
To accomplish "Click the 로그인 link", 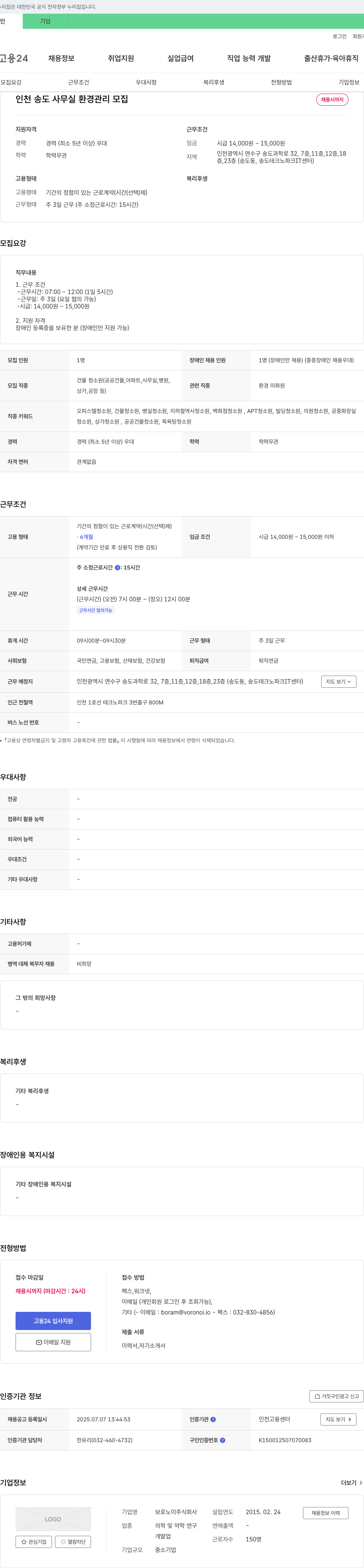I will point(340,36).
